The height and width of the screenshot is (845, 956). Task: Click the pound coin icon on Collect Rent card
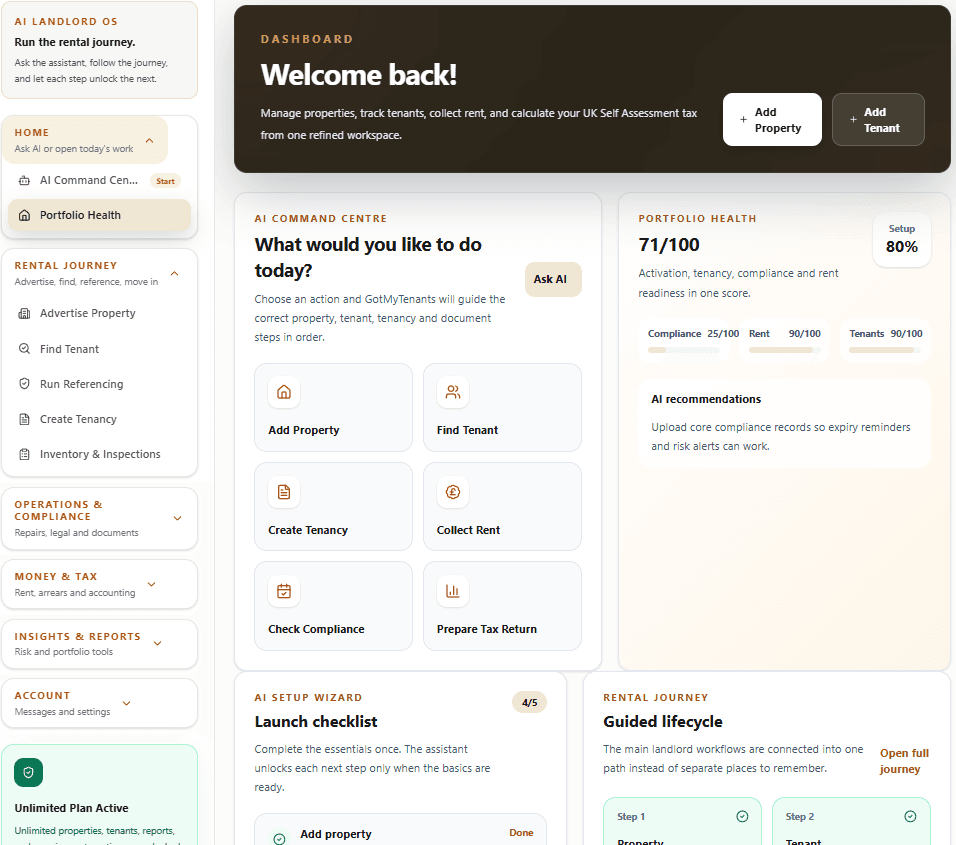tap(453, 492)
